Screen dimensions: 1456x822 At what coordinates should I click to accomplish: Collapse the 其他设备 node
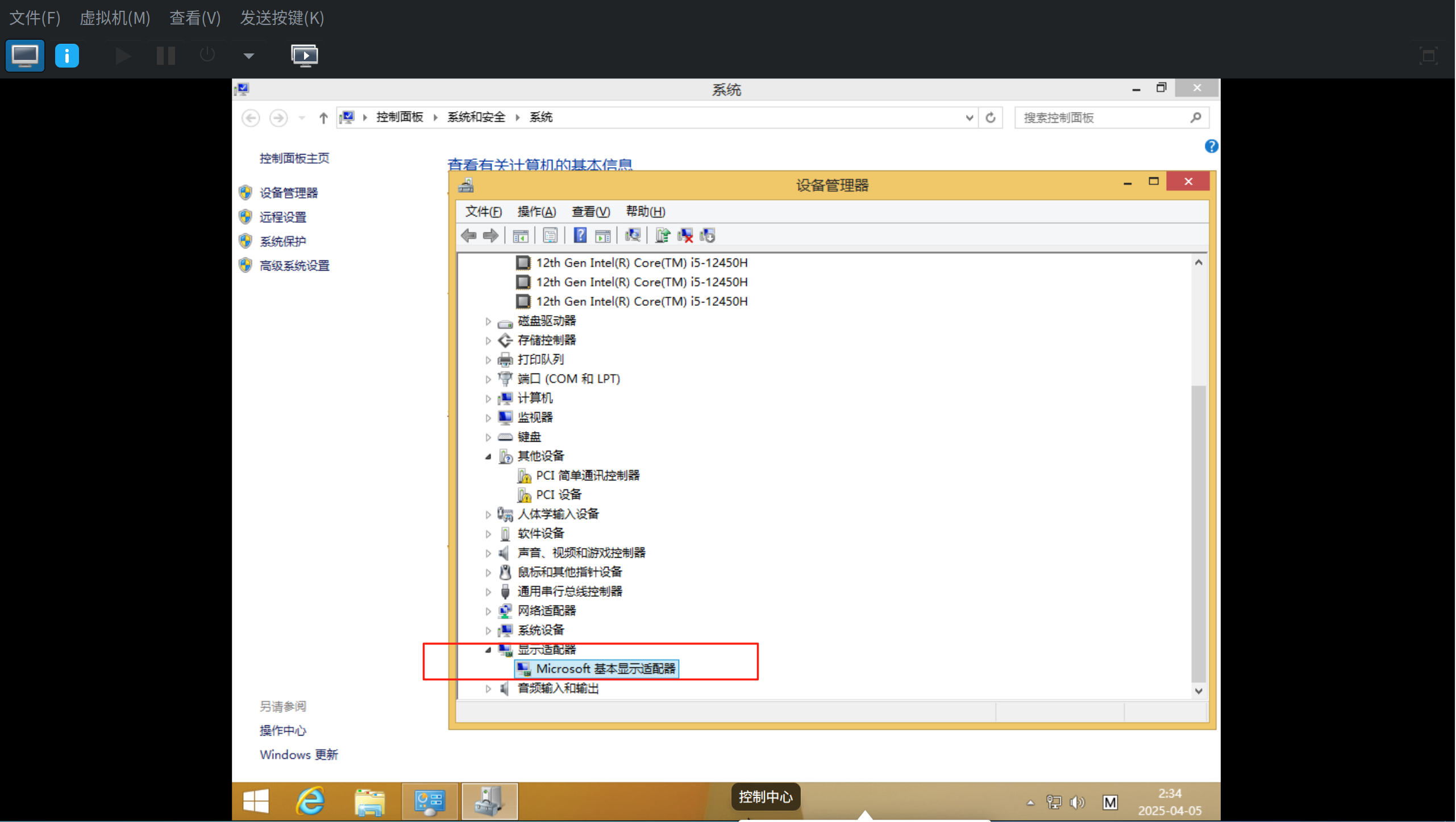[x=488, y=456]
